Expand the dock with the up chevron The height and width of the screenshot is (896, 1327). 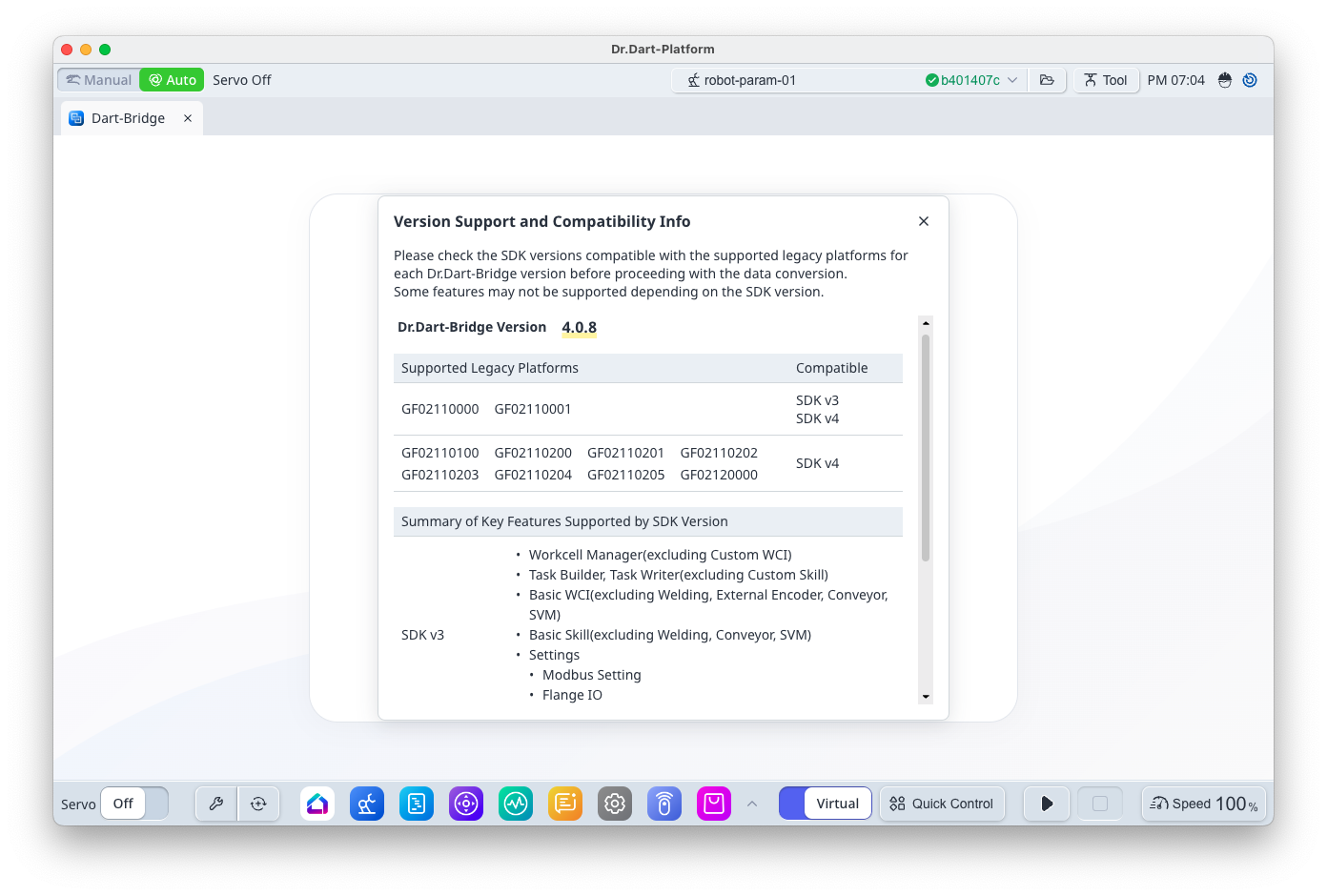752,804
